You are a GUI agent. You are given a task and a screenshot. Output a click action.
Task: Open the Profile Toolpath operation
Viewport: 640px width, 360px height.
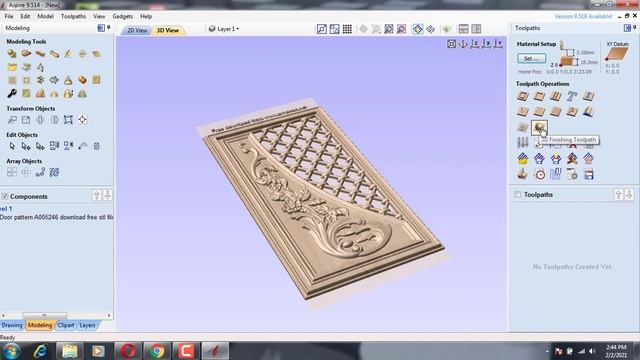click(x=522, y=96)
